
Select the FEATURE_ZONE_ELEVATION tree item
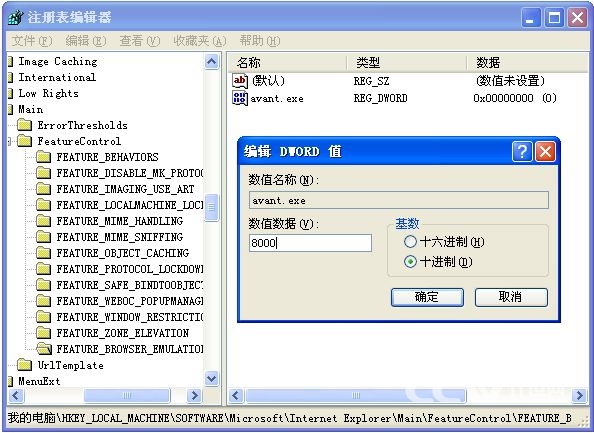pos(123,333)
